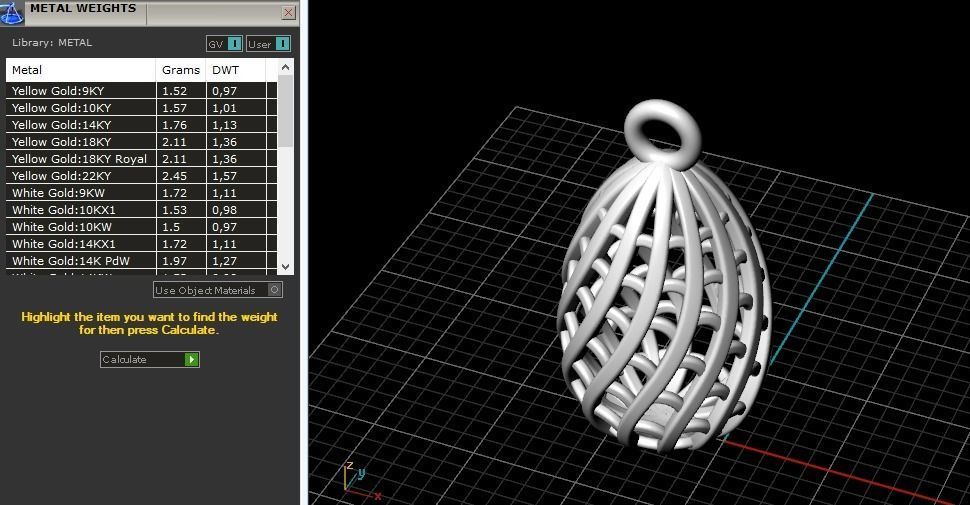Select the Yellow Gold:22KY row
970x505 pixels.
click(x=142, y=176)
